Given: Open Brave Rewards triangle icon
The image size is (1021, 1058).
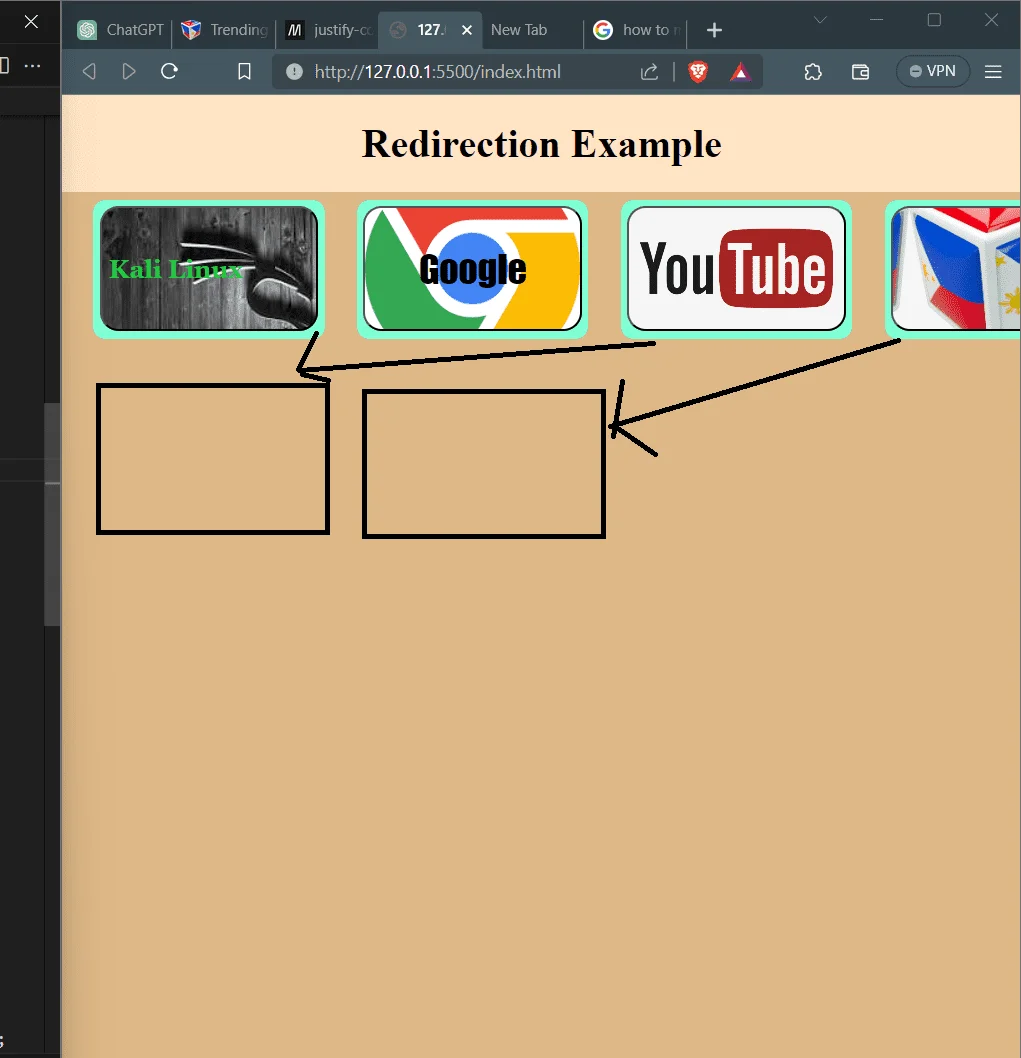Looking at the screenshot, I should (x=740, y=72).
